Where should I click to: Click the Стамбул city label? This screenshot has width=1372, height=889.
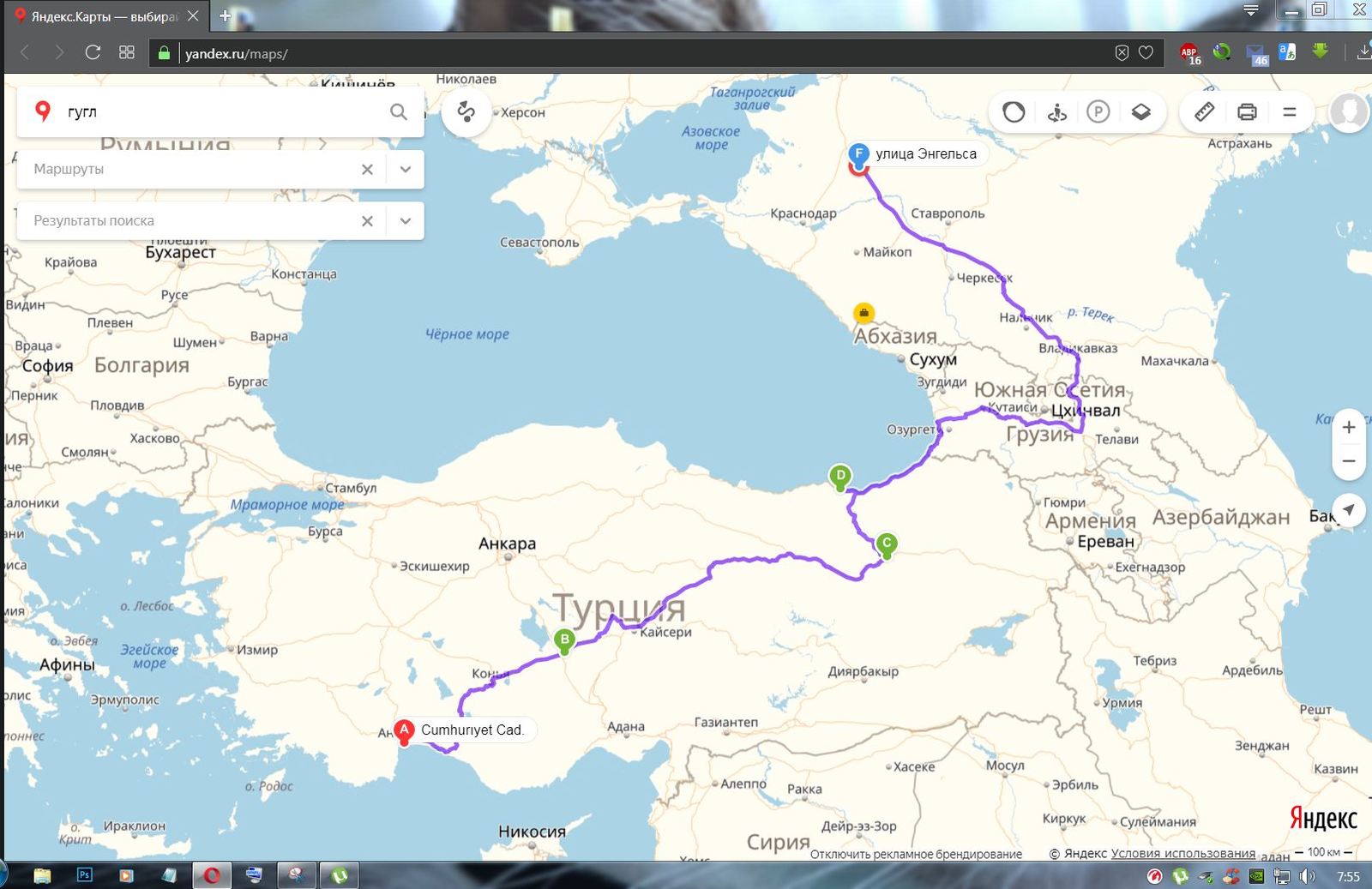point(352,488)
